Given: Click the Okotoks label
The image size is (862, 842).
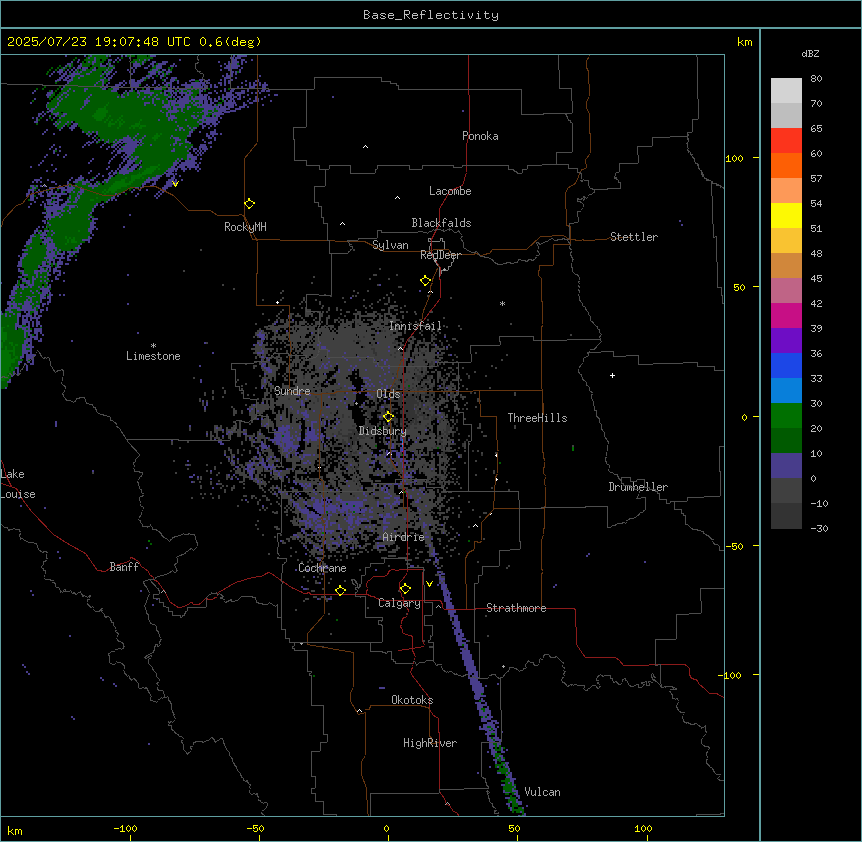Looking at the screenshot, I should click(x=412, y=700).
